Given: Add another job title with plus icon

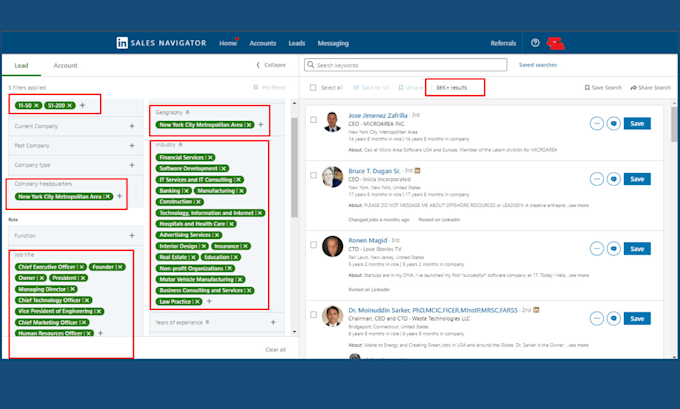Looking at the screenshot, I should pyautogui.click(x=100, y=333).
